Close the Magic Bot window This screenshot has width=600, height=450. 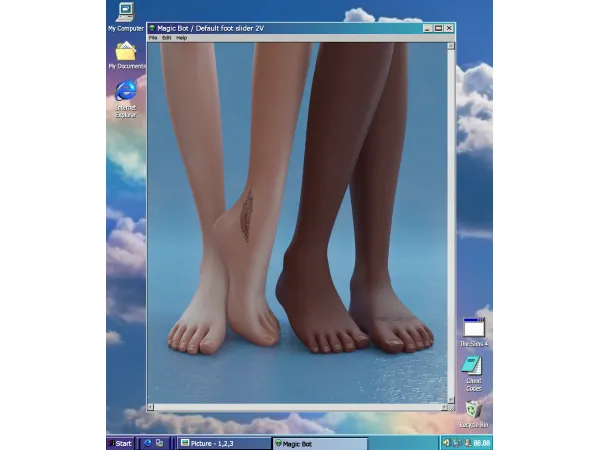click(449, 28)
